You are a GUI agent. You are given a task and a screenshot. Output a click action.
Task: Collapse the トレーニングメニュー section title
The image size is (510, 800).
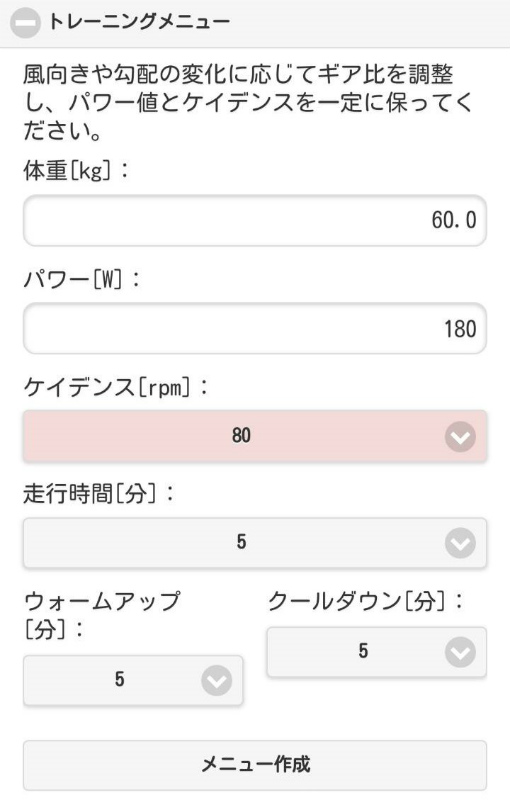point(139,22)
